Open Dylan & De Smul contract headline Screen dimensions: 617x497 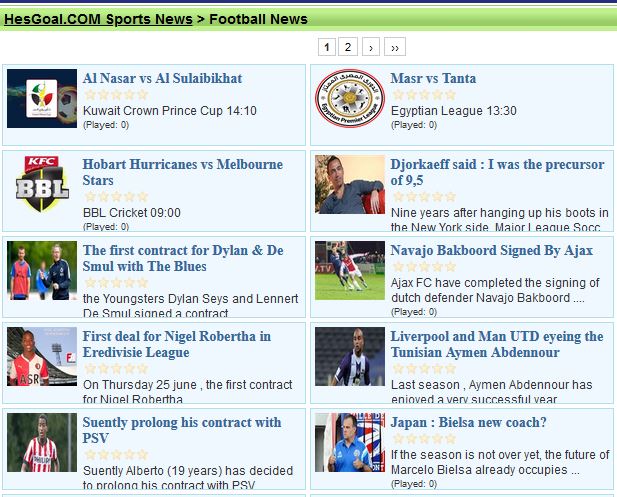coord(183,258)
